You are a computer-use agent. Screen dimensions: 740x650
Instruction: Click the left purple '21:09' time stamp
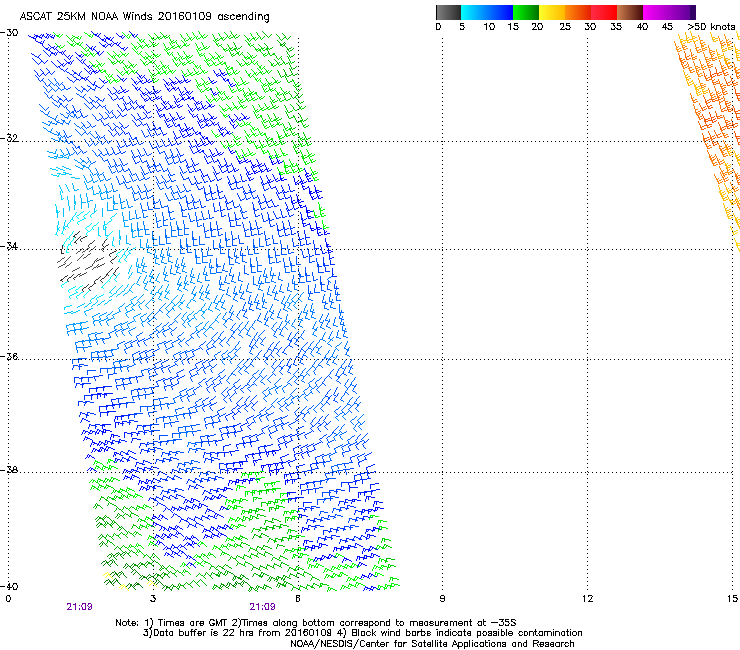(79, 607)
